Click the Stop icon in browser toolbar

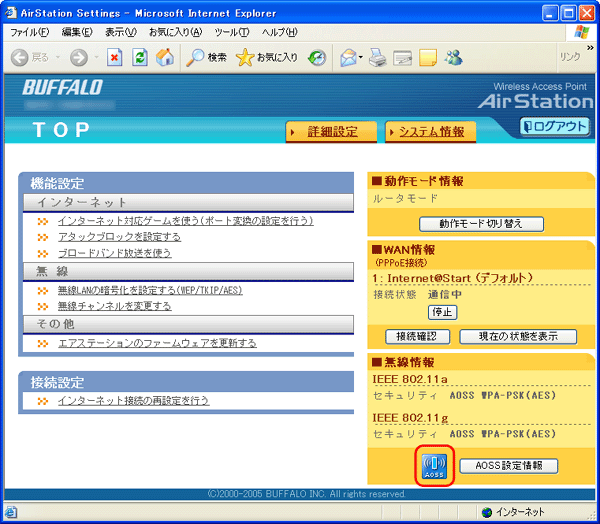[115, 58]
